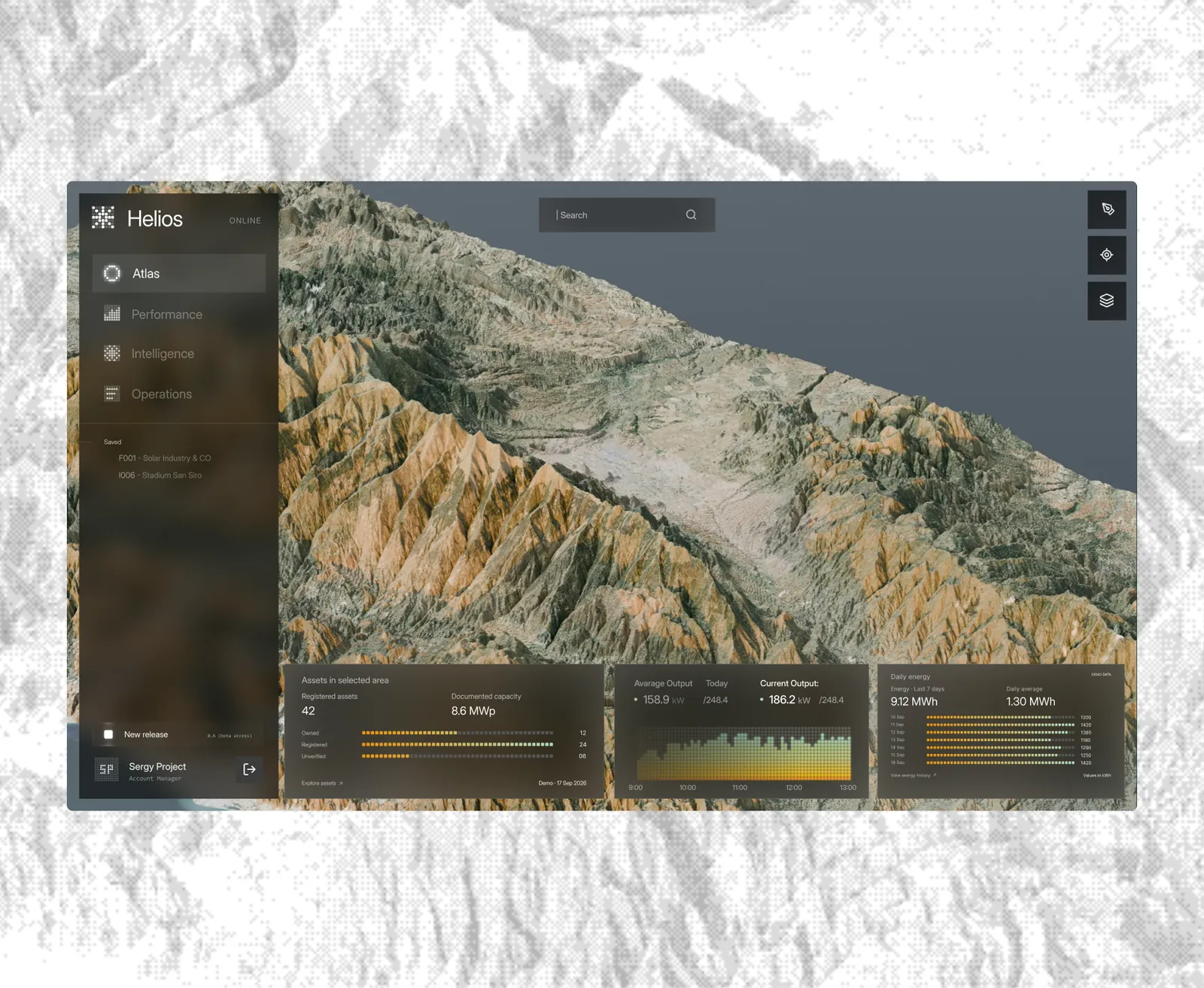Click the Operations list icon
Image resolution: width=1204 pixels, height=988 pixels.
click(112, 394)
